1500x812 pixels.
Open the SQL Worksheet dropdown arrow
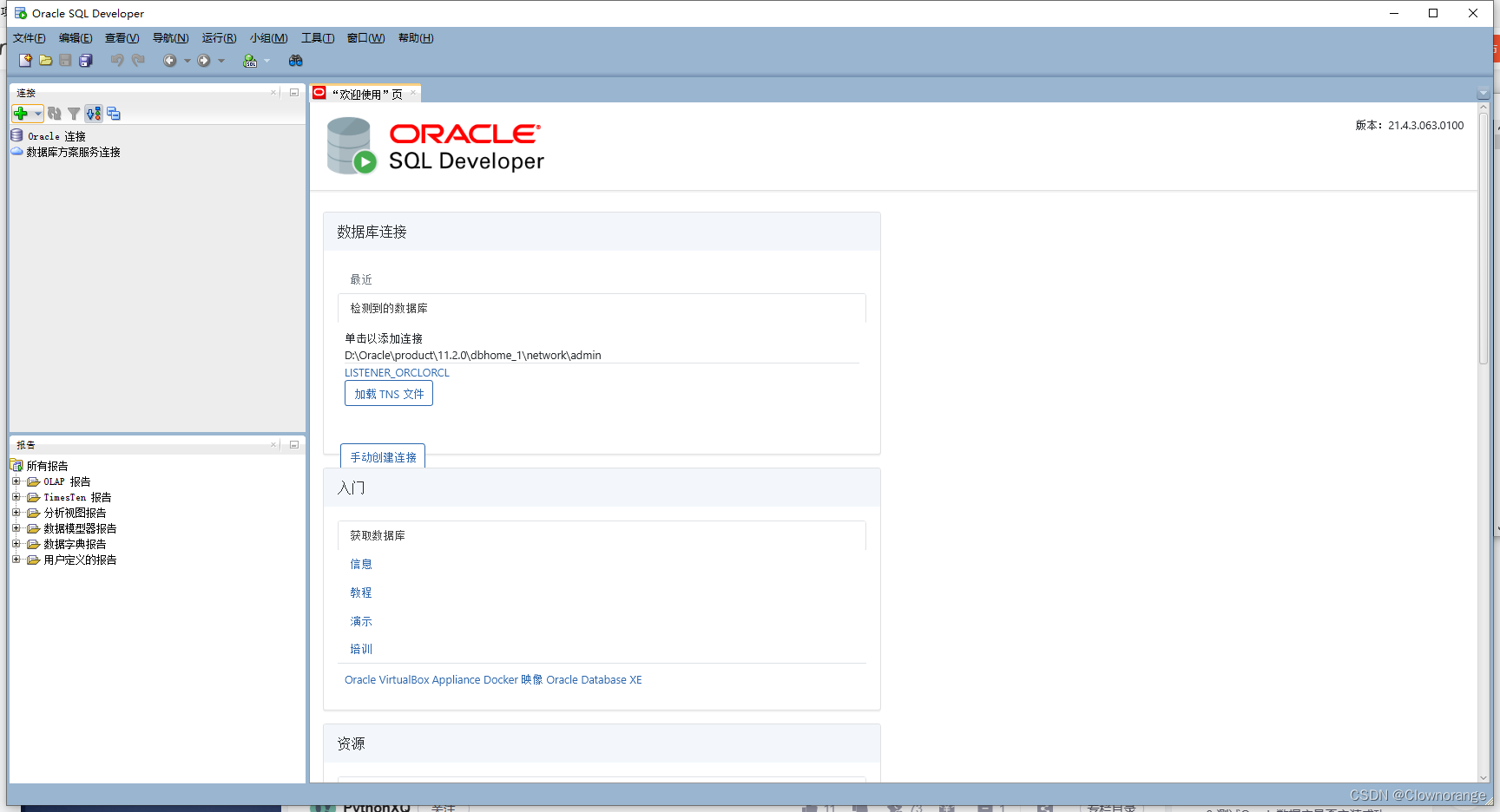pyautogui.click(x=266, y=61)
